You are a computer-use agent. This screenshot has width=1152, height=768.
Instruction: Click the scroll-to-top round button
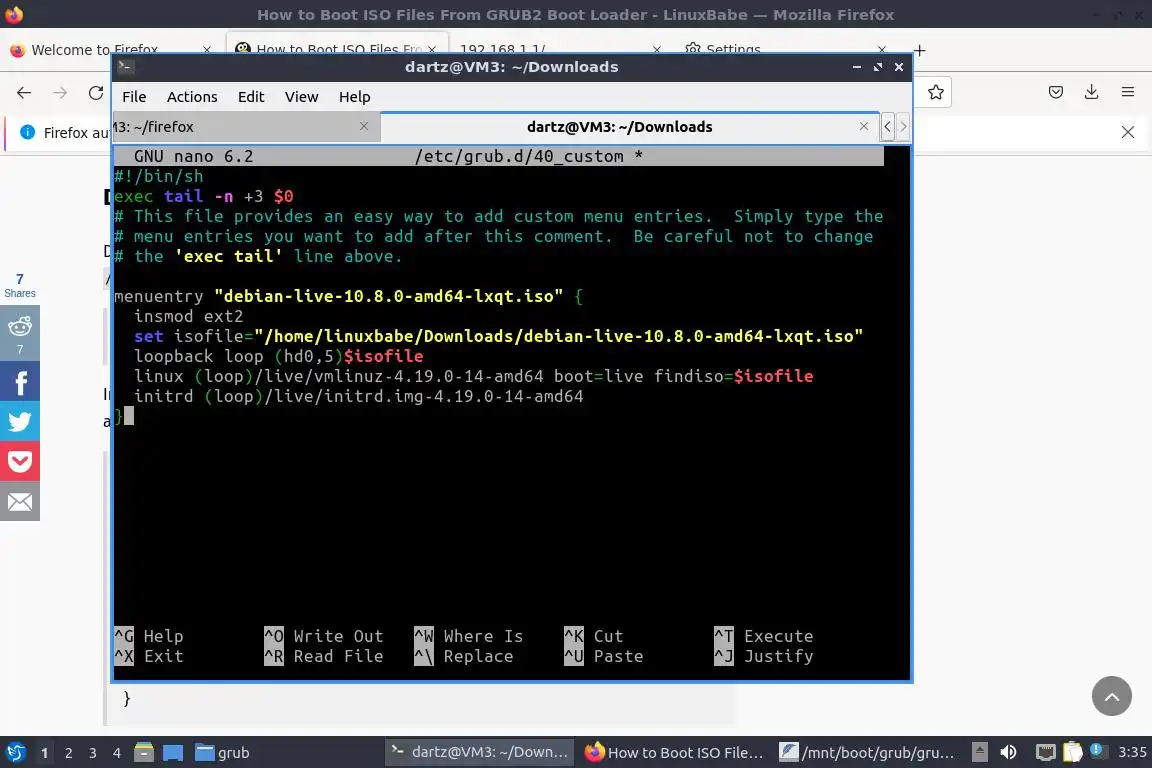(1112, 696)
